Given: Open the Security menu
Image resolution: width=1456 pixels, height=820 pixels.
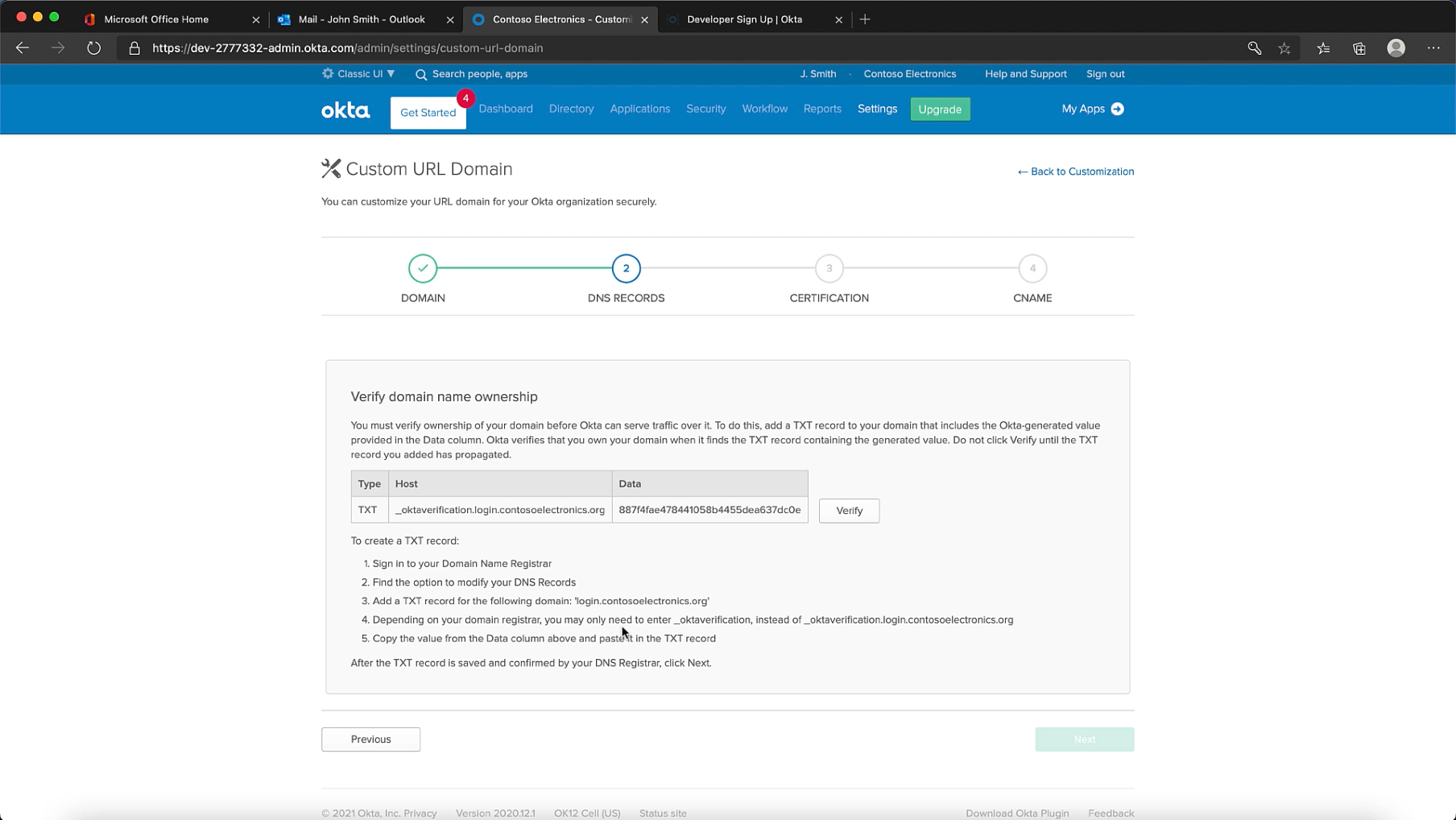Looking at the screenshot, I should (706, 109).
